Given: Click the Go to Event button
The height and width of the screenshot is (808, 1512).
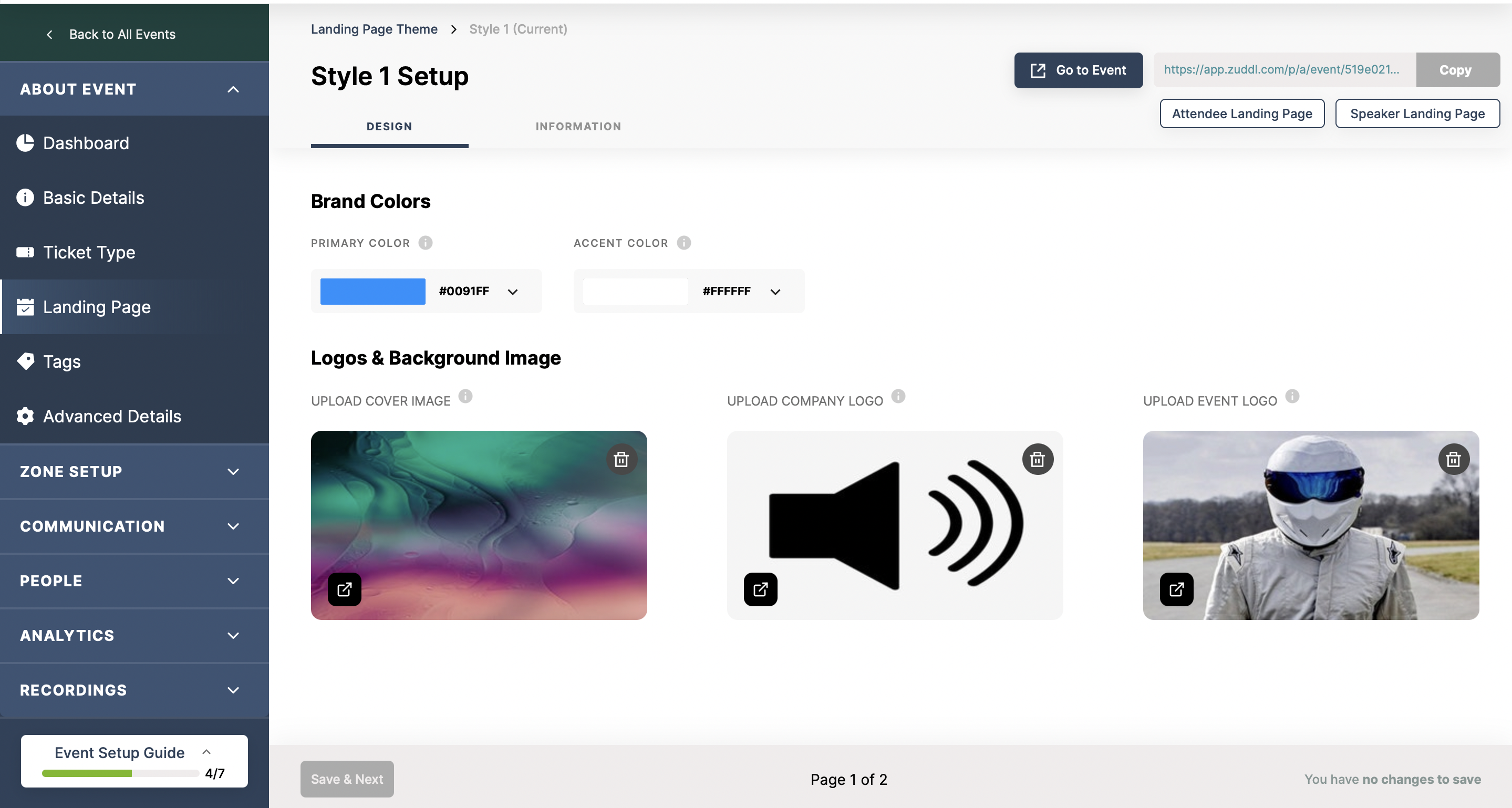Looking at the screenshot, I should 1078,70.
